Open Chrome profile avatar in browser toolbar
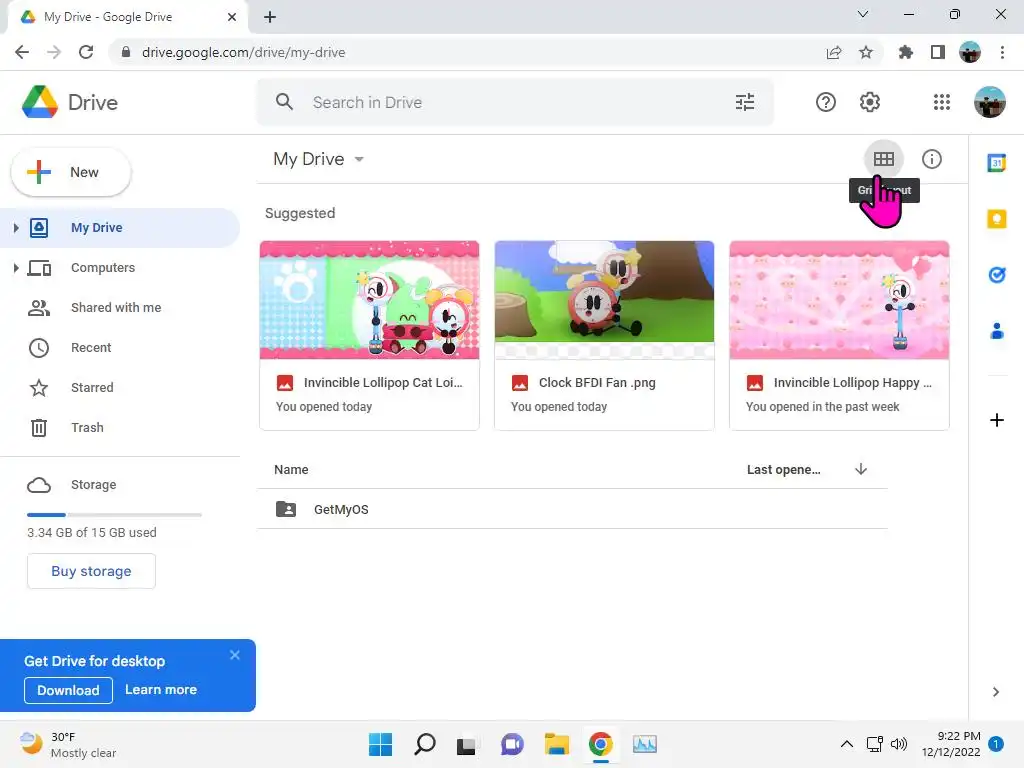The height and width of the screenshot is (768, 1024). (x=970, y=52)
